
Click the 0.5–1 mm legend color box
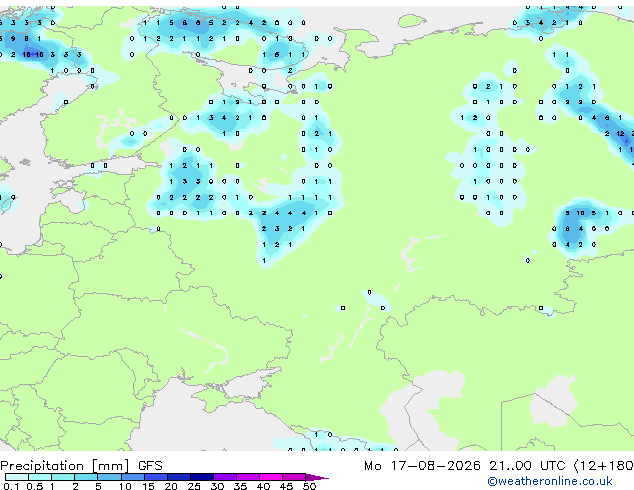coord(40,477)
